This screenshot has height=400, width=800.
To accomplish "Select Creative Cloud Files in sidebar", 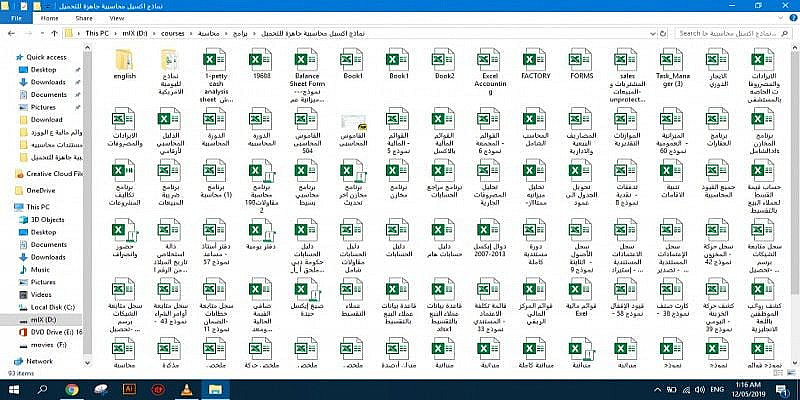I will click(x=49, y=174).
